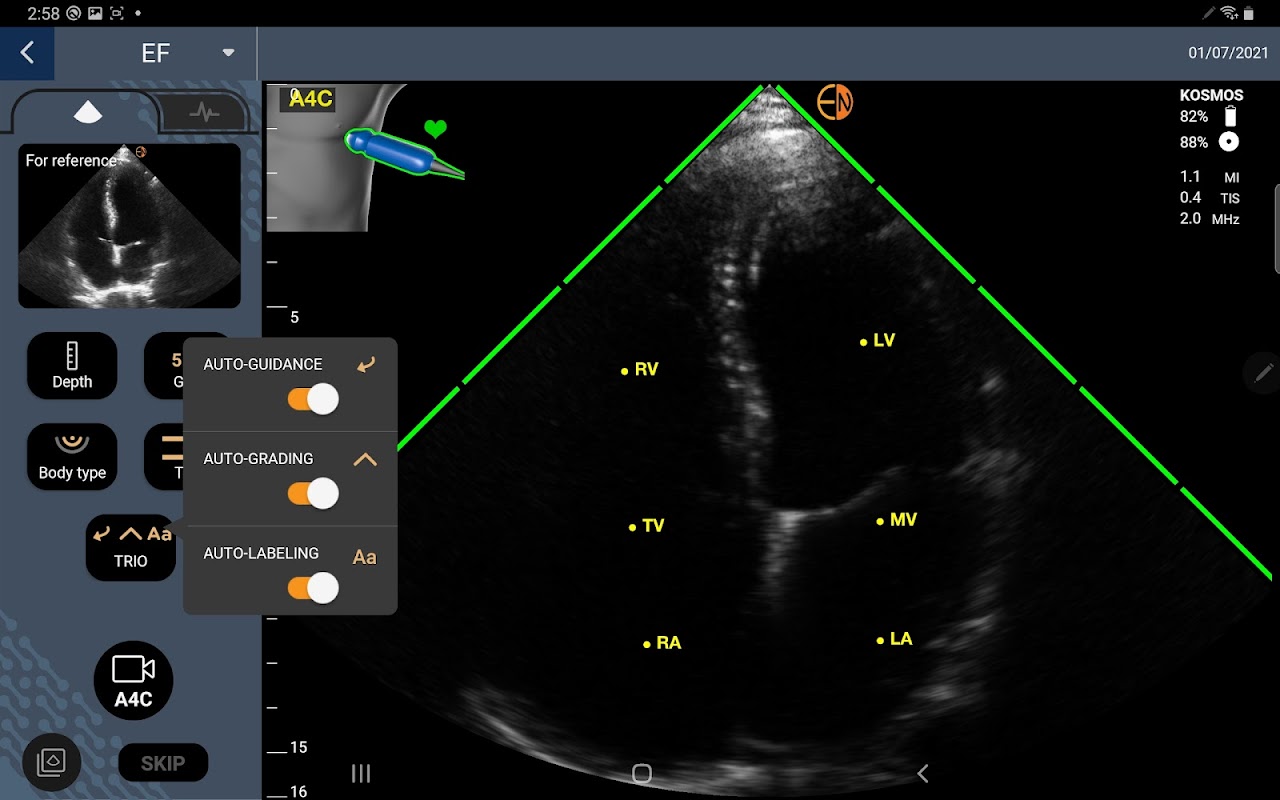Open the annotation pencil tool
1280x800 pixels.
click(1263, 372)
